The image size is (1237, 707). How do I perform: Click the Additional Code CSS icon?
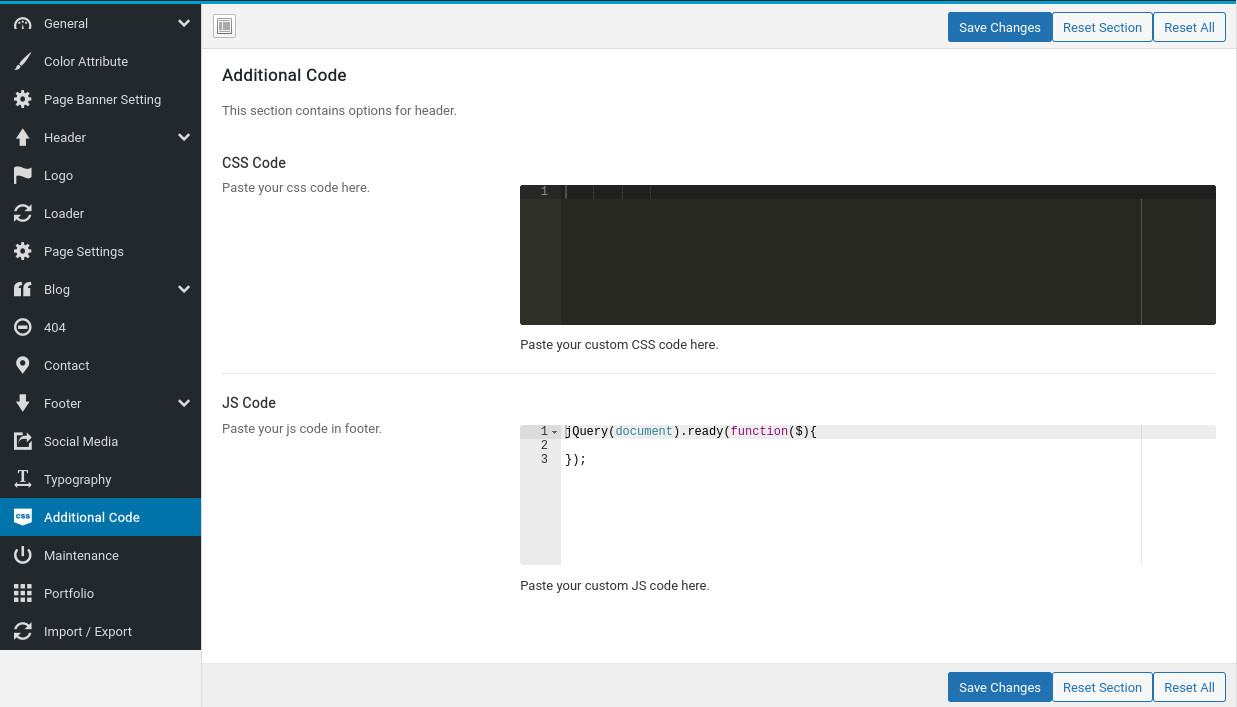(23, 517)
